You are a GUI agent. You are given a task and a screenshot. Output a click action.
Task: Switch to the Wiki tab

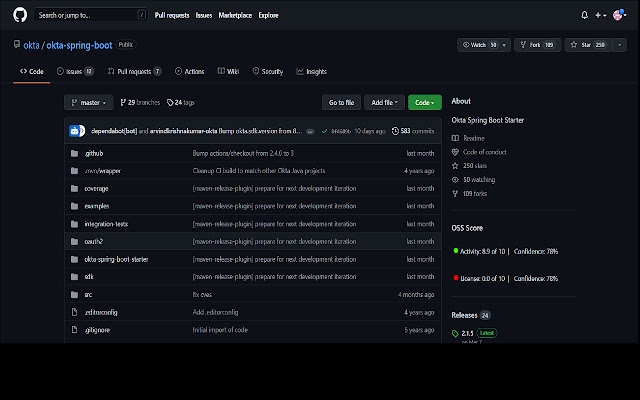pyautogui.click(x=228, y=71)
